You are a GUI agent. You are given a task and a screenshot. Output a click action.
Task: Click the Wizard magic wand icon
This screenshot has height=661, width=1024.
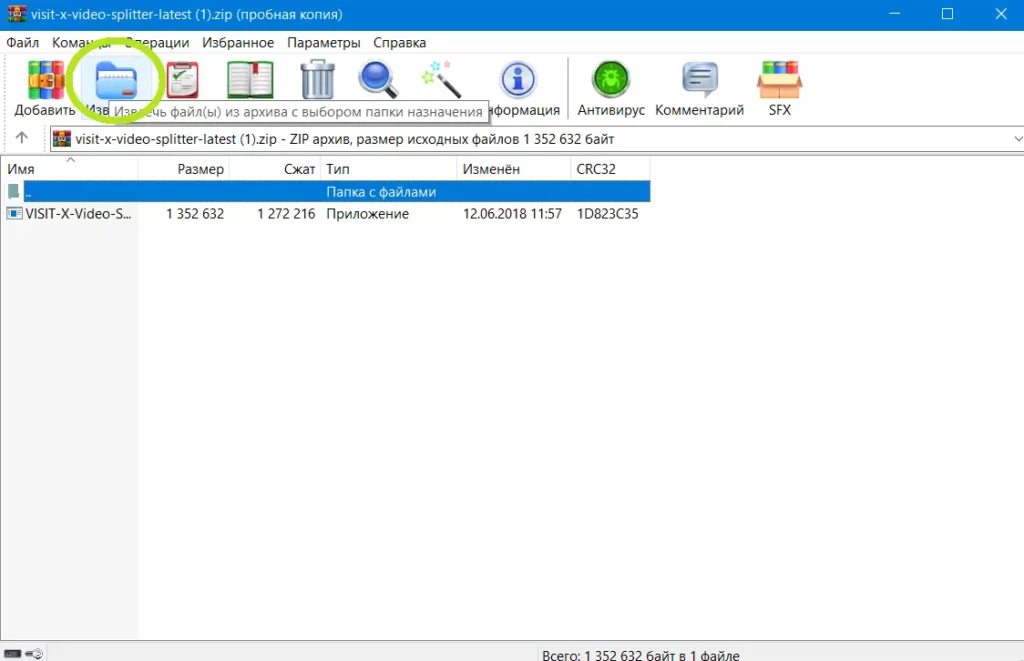441,80
